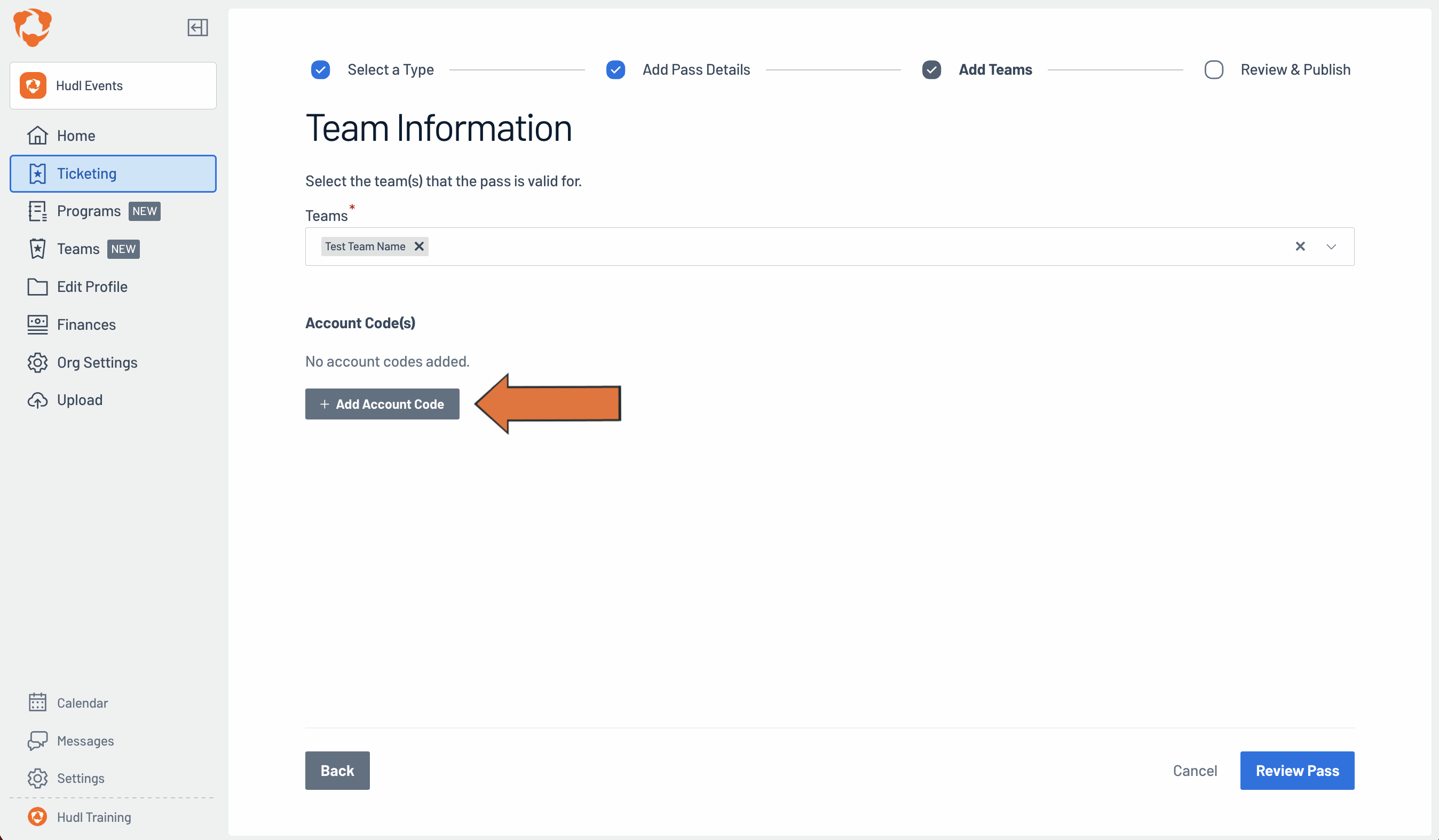
Task: Open the Hudl Events organization selector
Action: coord(113,86)
